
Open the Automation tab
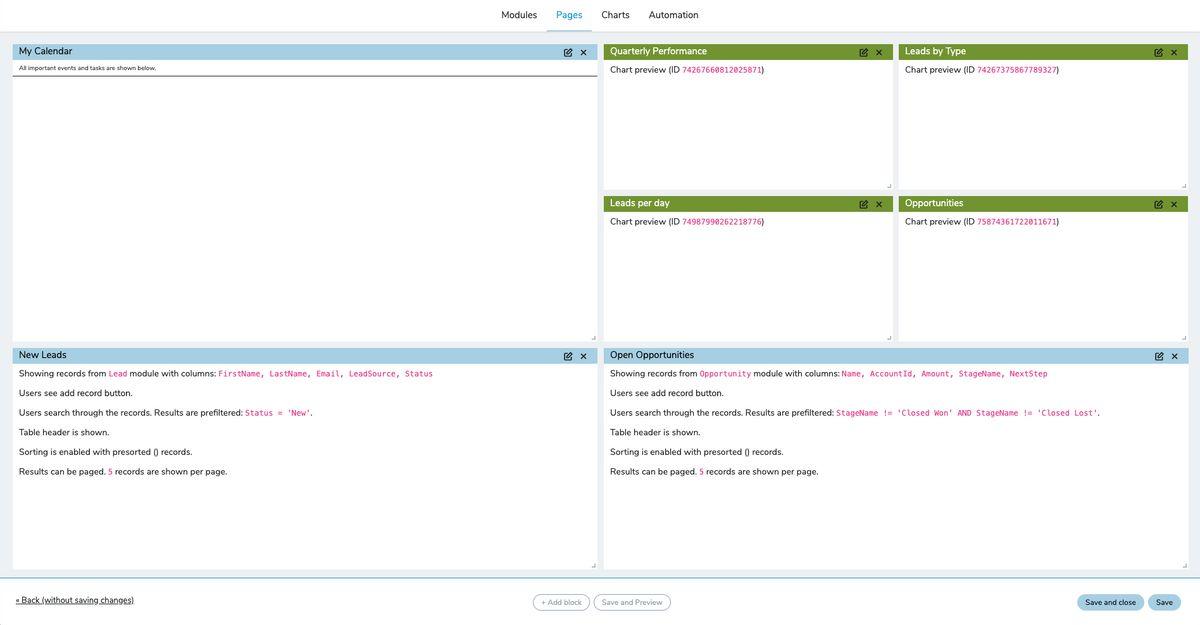674,15
